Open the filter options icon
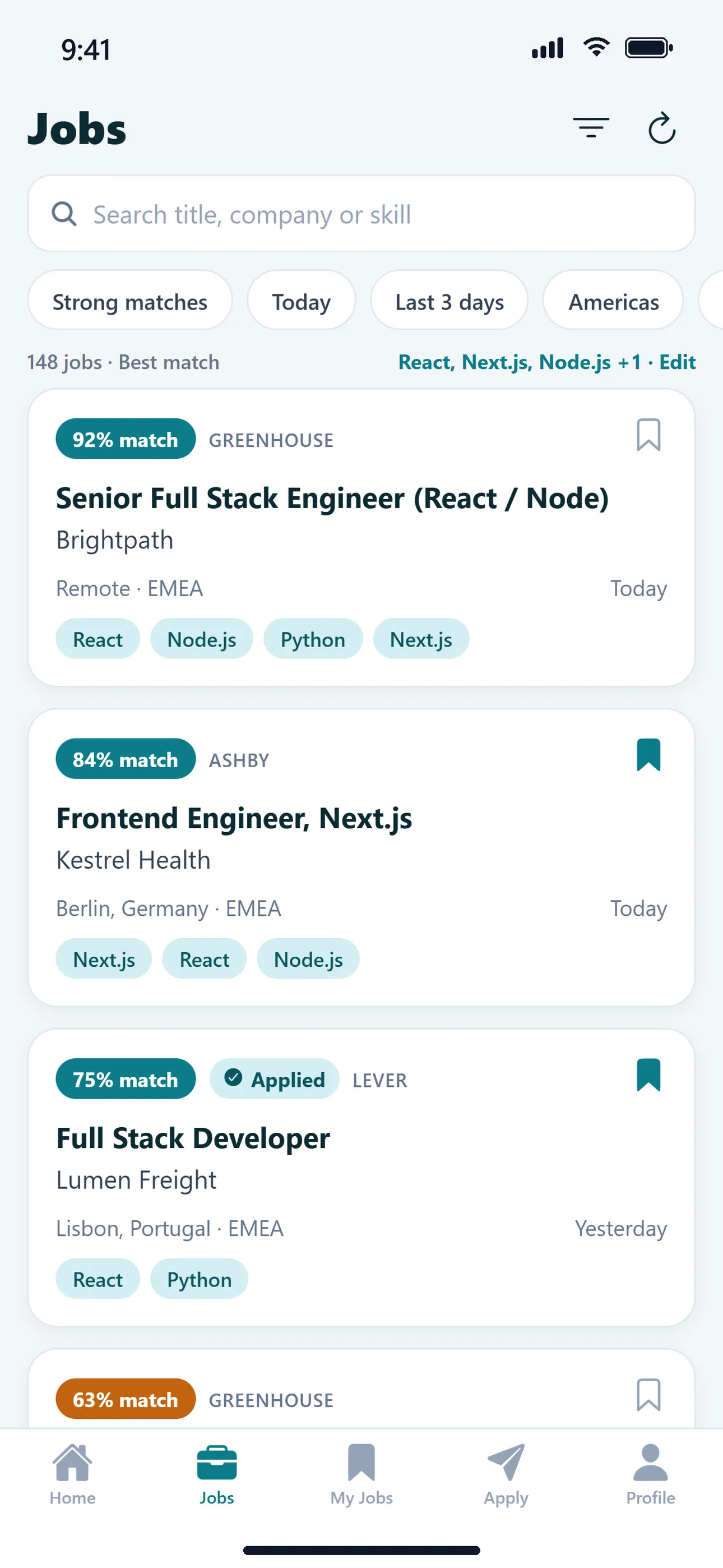Image resolution: width=723 pixels, height=1568 pixels. (591, 128)
